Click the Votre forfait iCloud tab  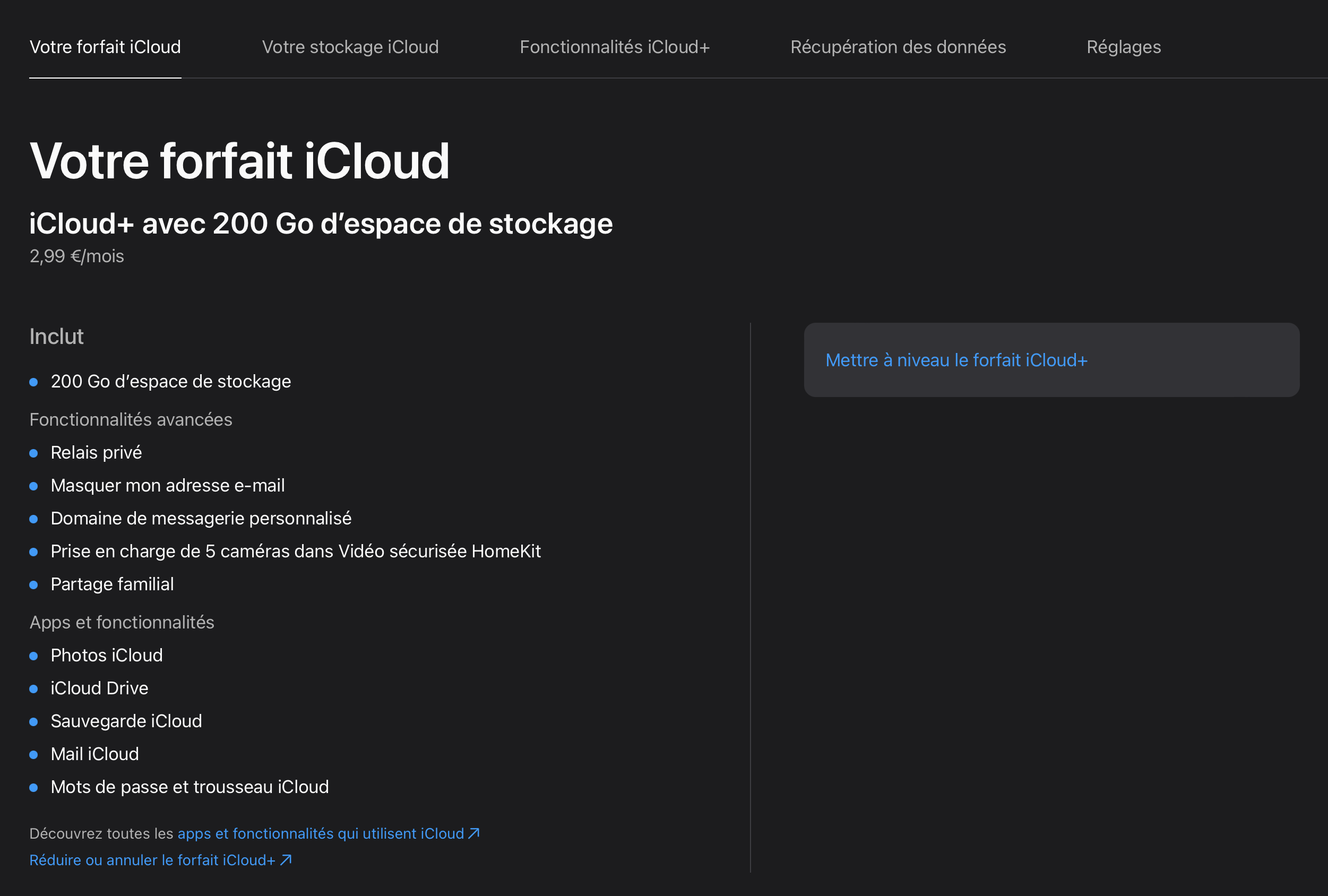(105, 47)
